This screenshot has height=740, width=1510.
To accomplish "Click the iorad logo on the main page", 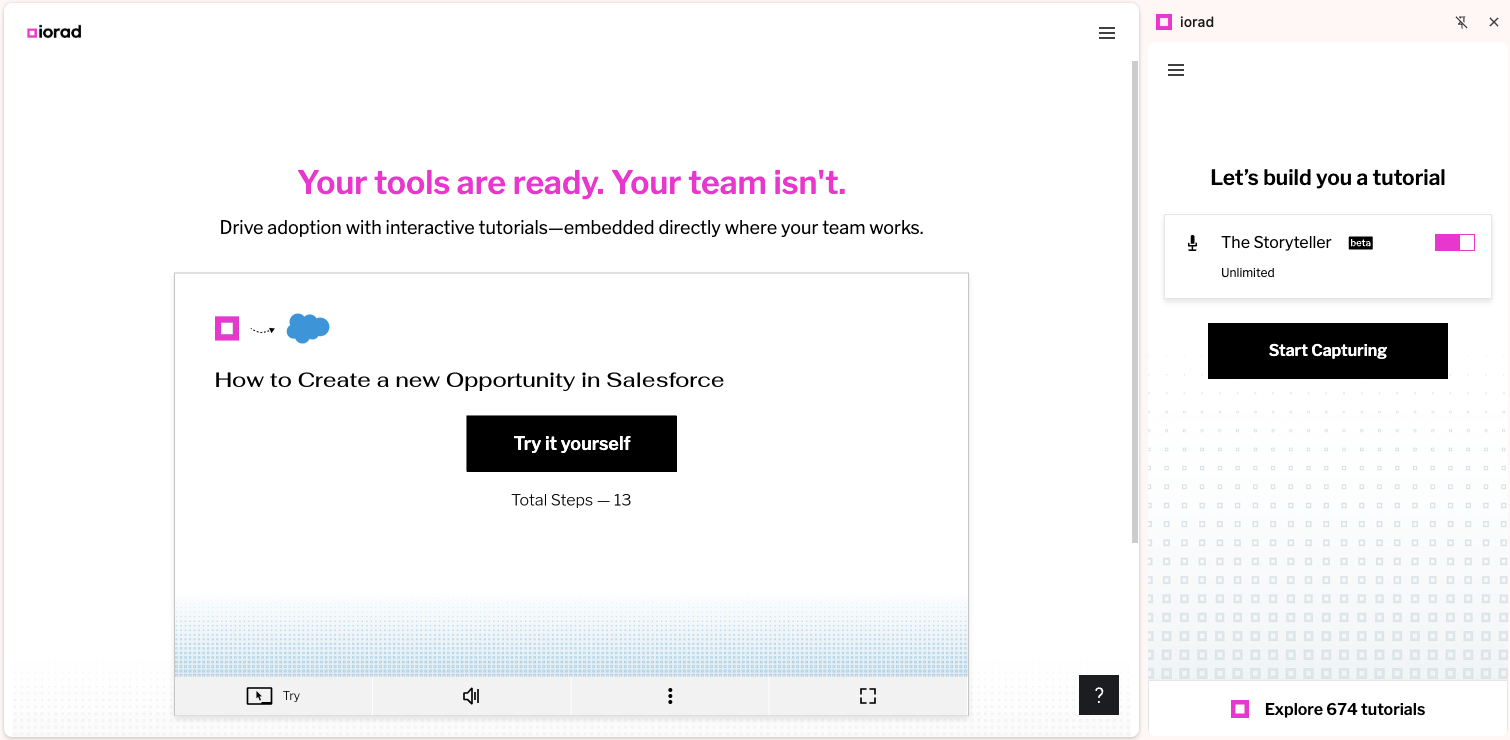I will point(54,32).
